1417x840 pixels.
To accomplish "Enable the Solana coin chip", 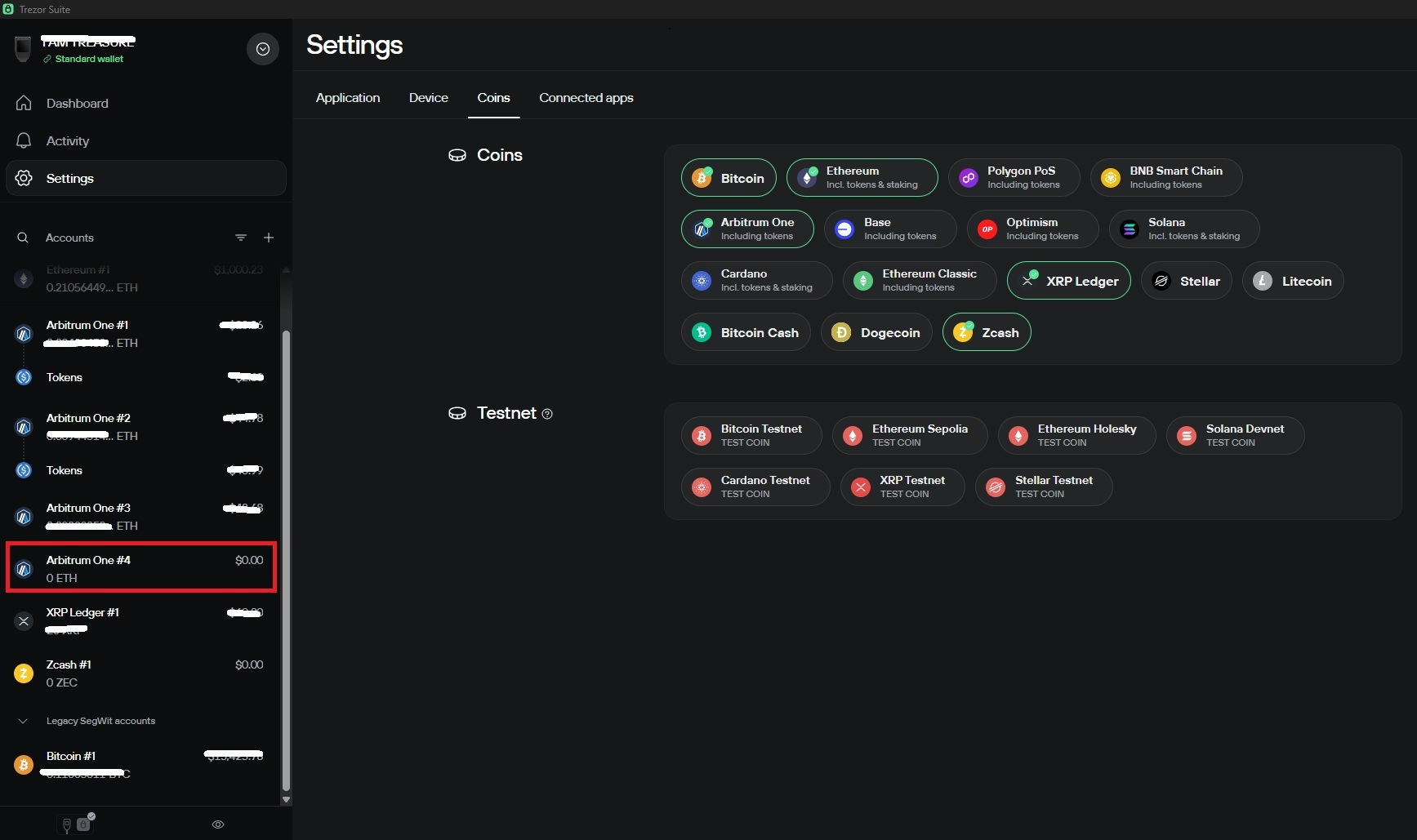I will point(1184,229).
